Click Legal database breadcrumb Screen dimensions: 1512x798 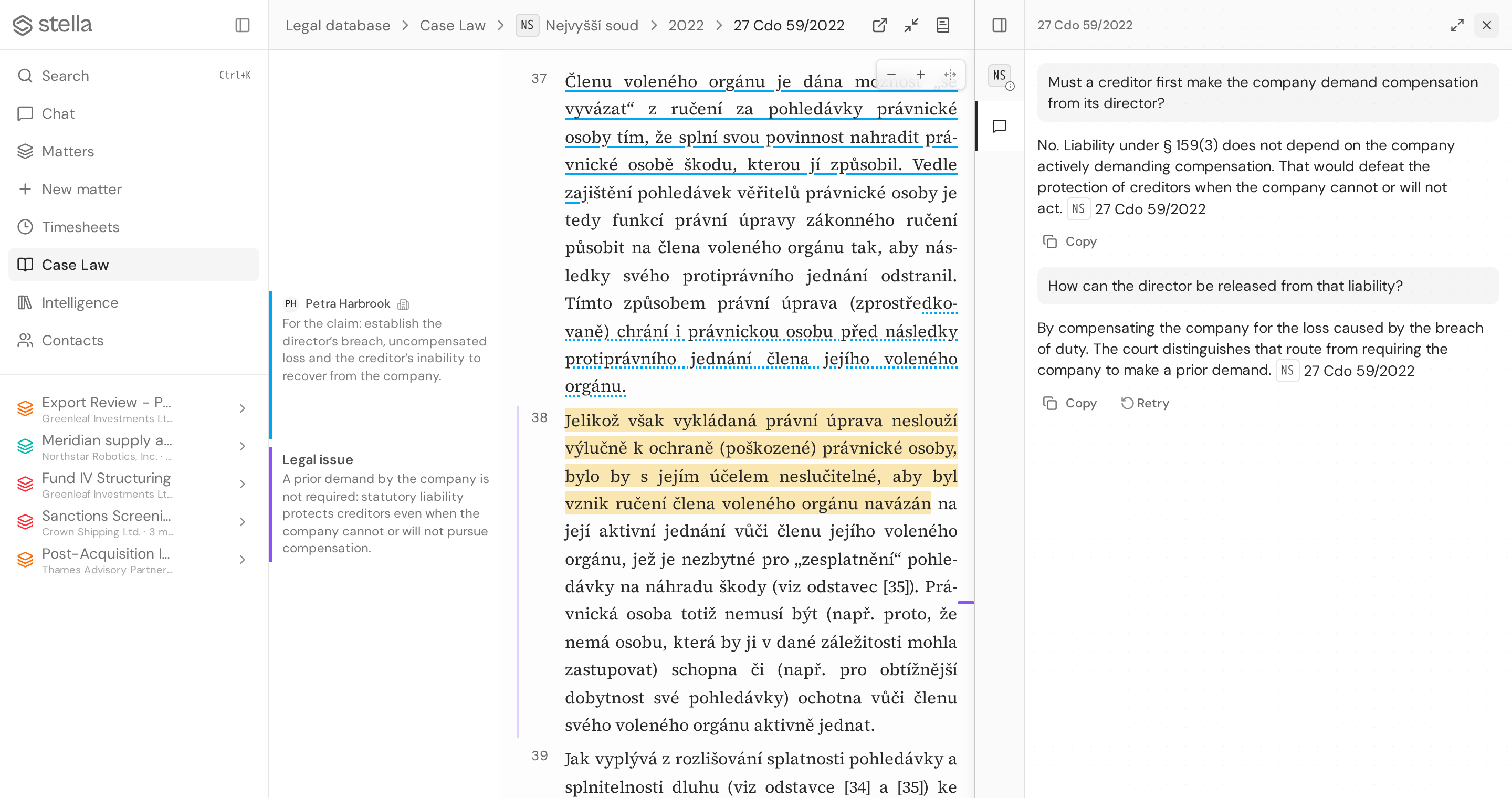click(338, 25)
